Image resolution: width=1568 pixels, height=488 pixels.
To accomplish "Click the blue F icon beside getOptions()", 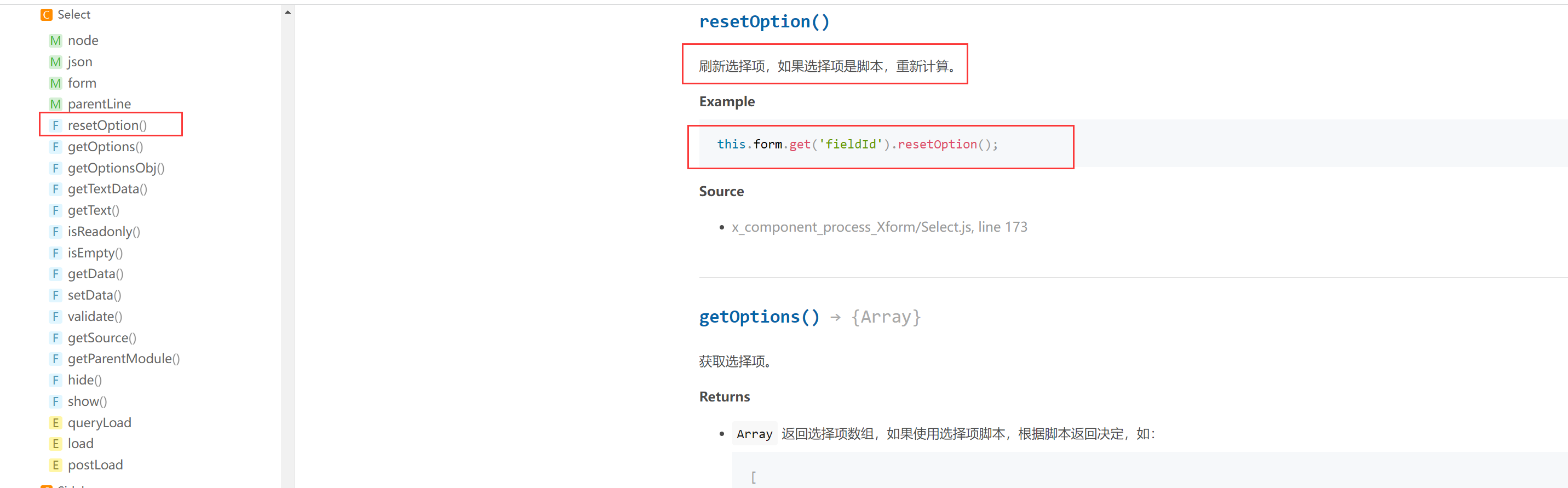I will (x=55, y=147).
